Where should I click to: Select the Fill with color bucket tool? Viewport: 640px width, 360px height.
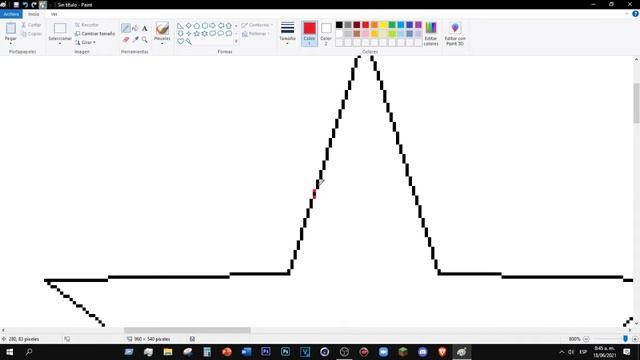135,28
